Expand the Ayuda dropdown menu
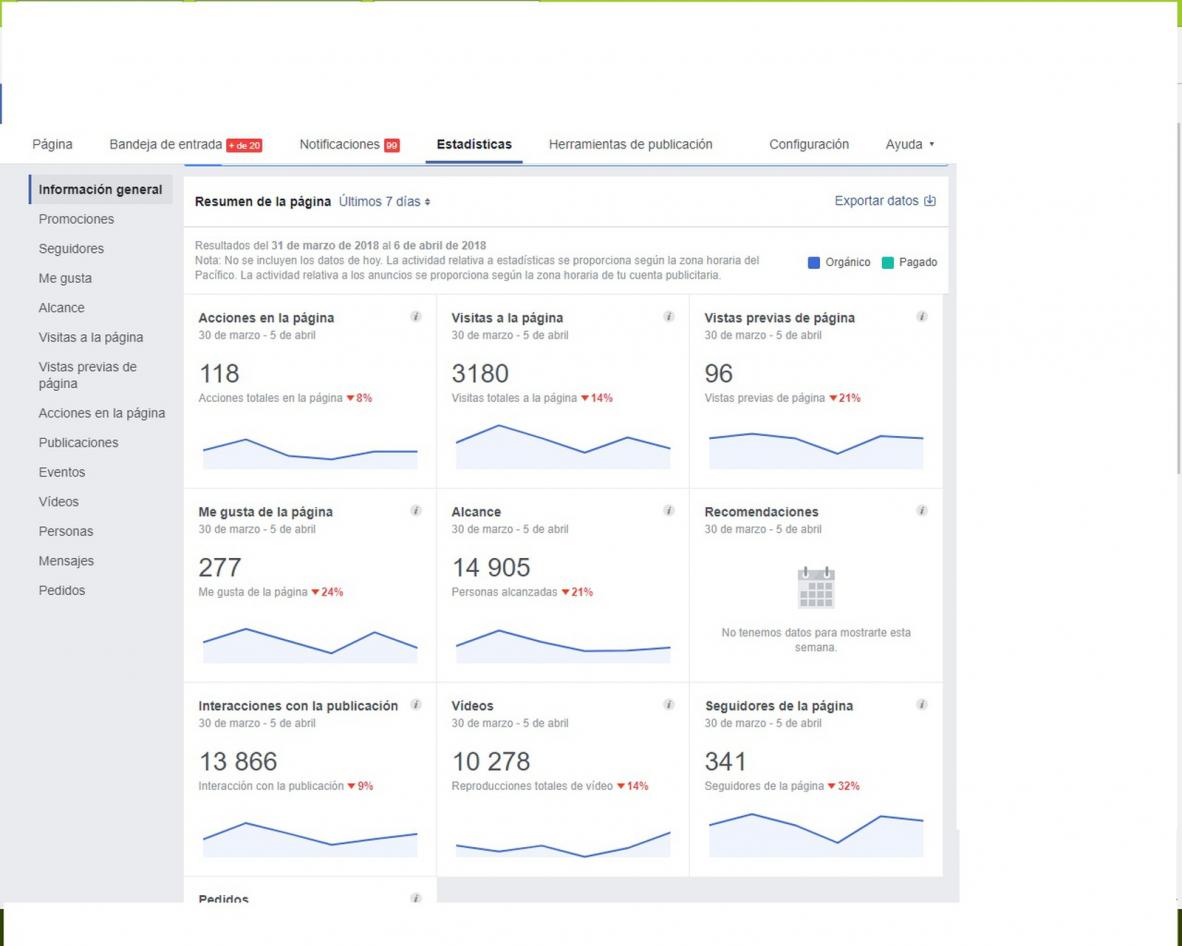Image resolution: width=1182 pixels, height=946 pixels. pyautogui.click(x=910, y=144)
